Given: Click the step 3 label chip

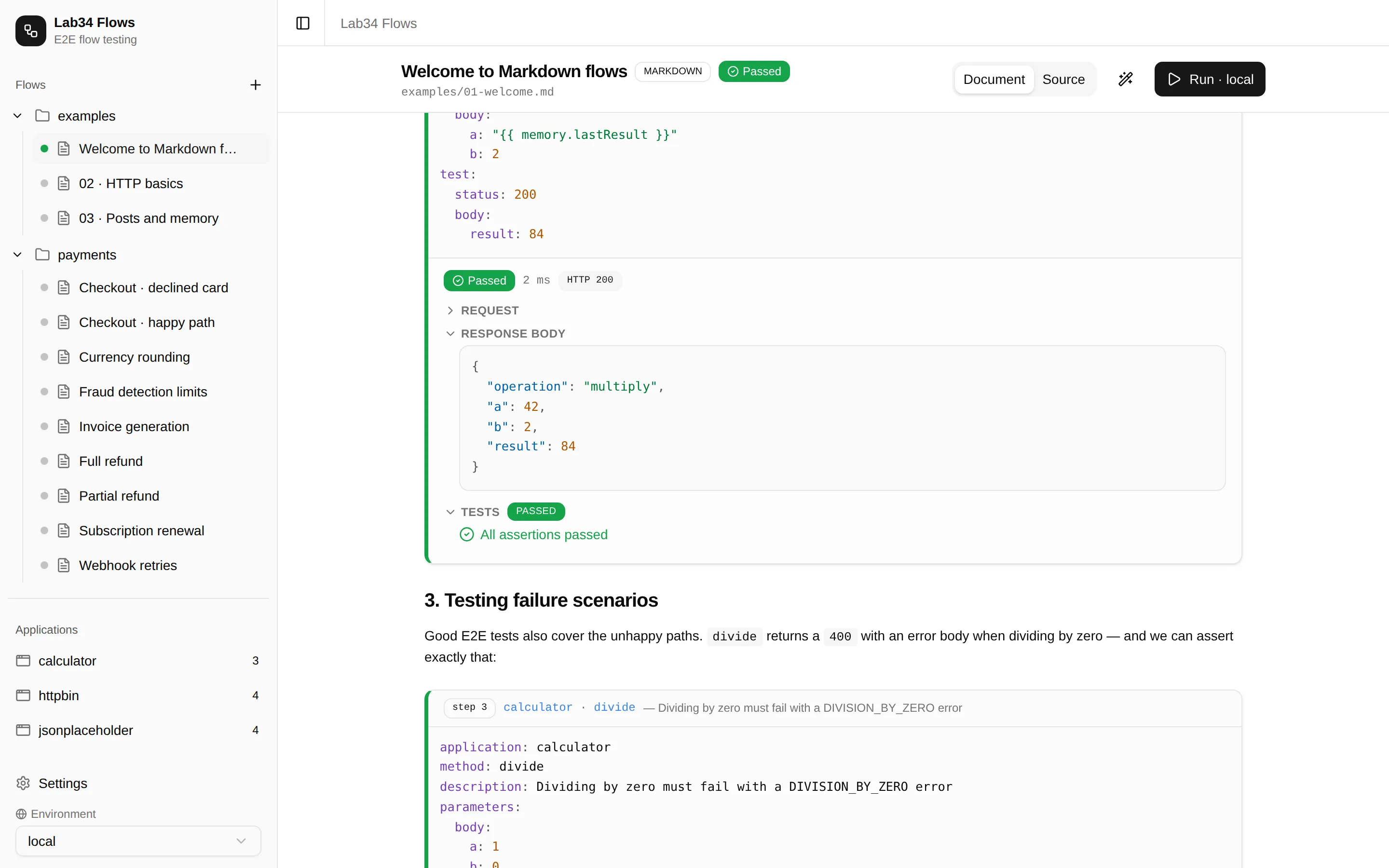Looking at the screenshot, I should [x=469, y=707].
